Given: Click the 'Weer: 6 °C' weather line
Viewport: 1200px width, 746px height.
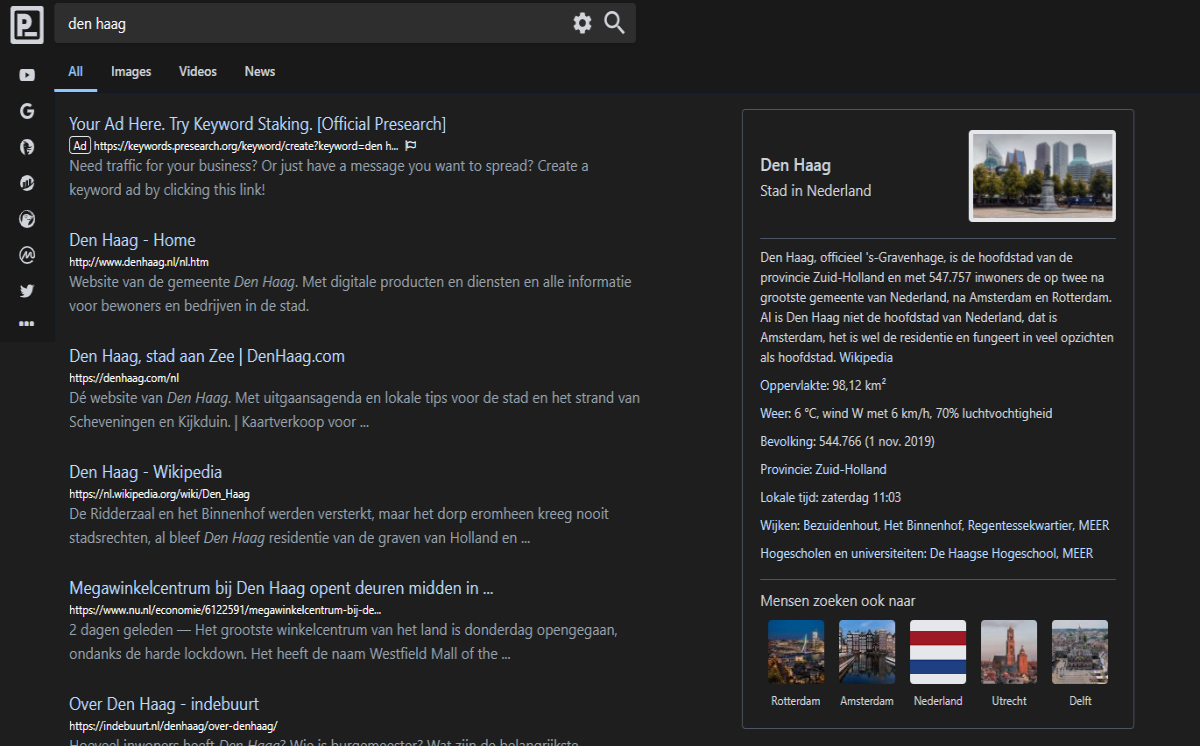Looking at the screenshot, I should click(x=906, y=413).
